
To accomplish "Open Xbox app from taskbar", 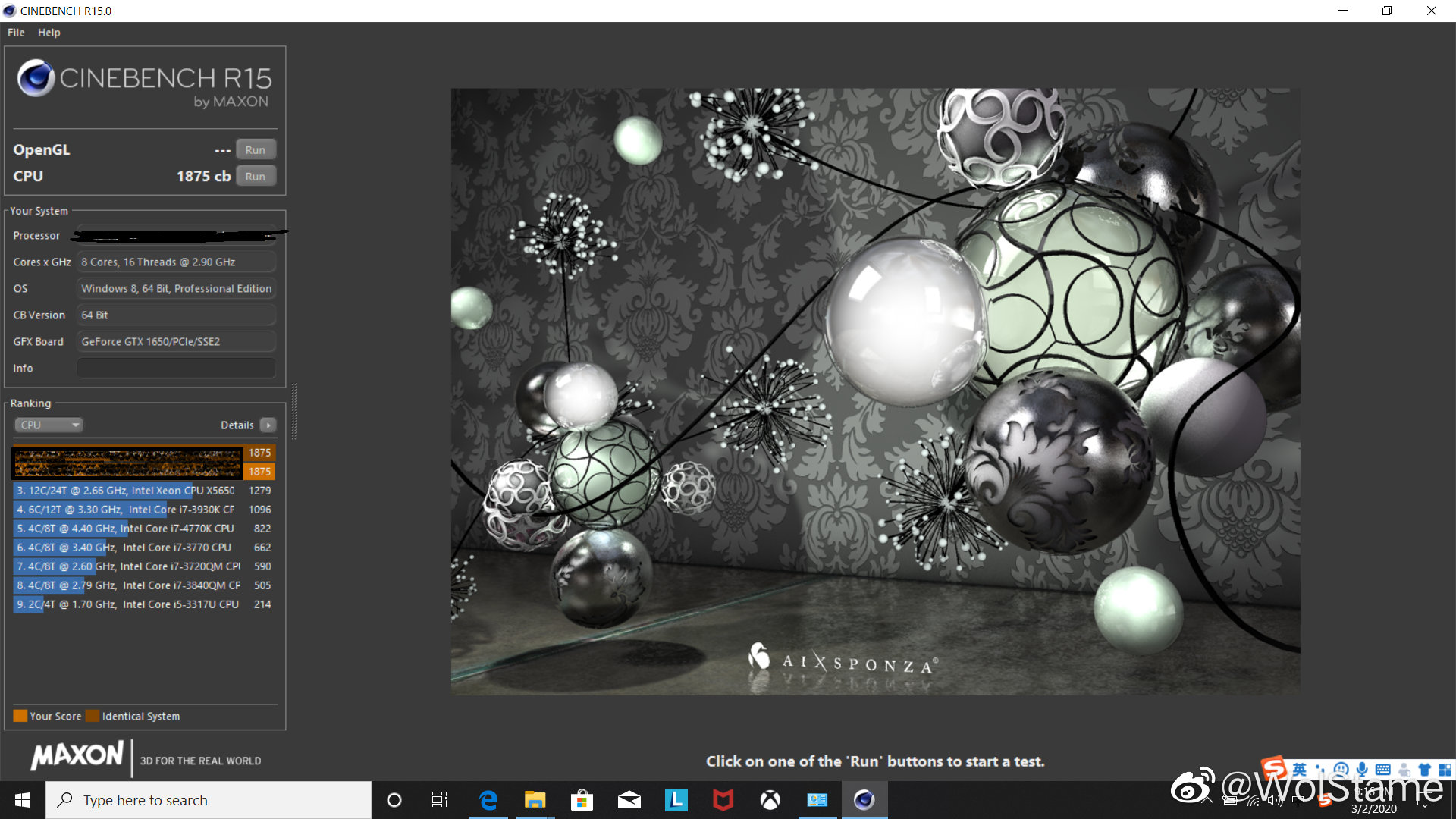I will 770,800.
